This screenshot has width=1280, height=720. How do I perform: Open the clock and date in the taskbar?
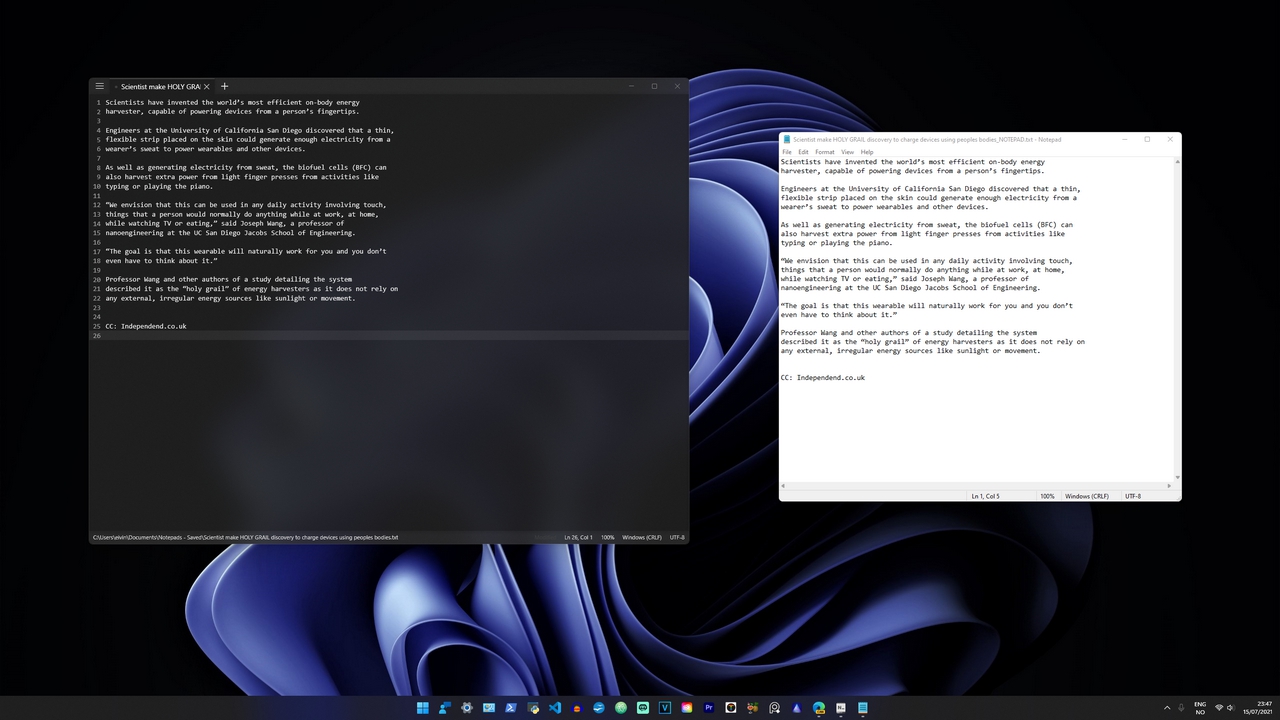(1257, 708)
